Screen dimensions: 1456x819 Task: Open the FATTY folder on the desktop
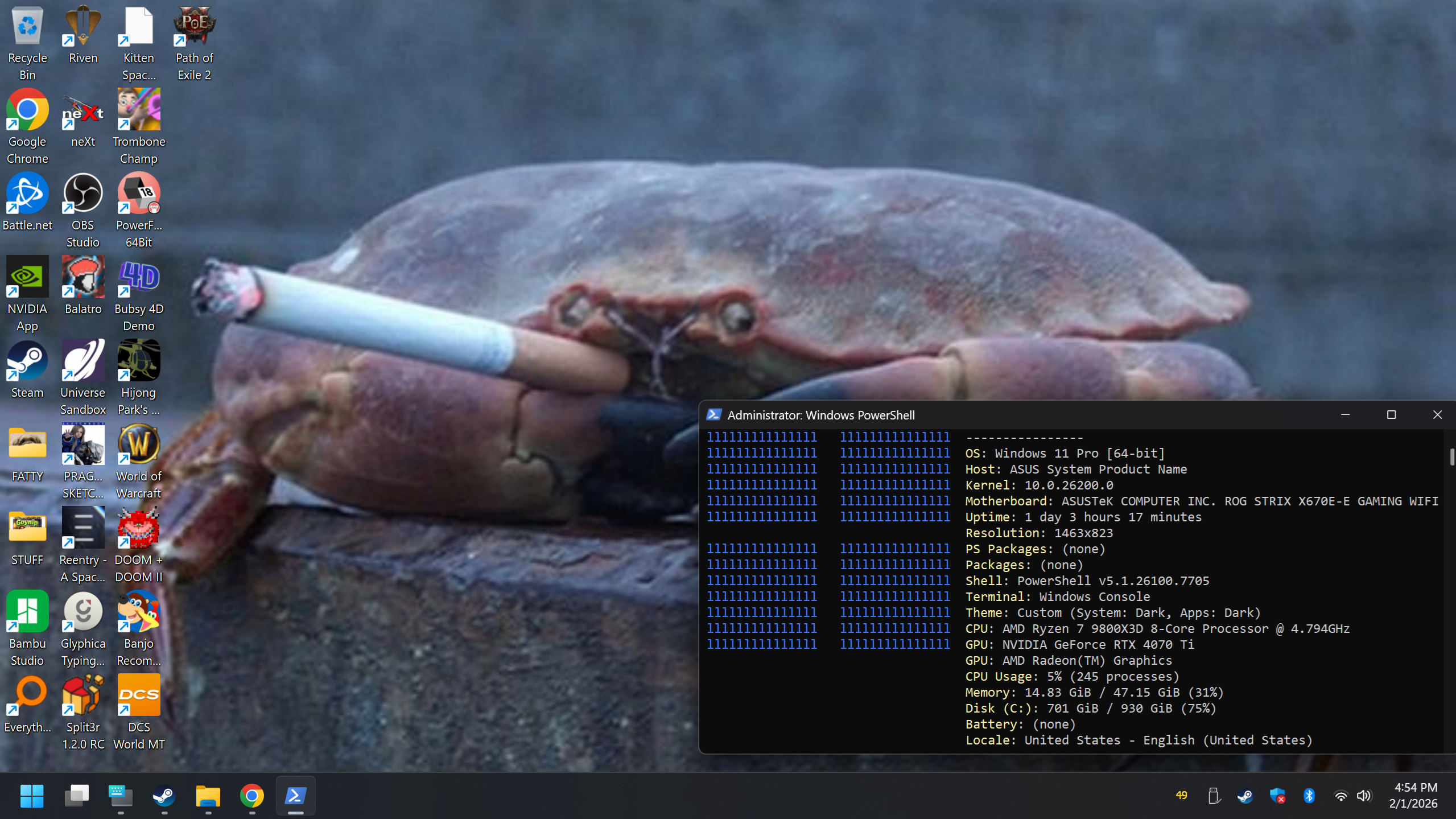click(x=27, y=445)
